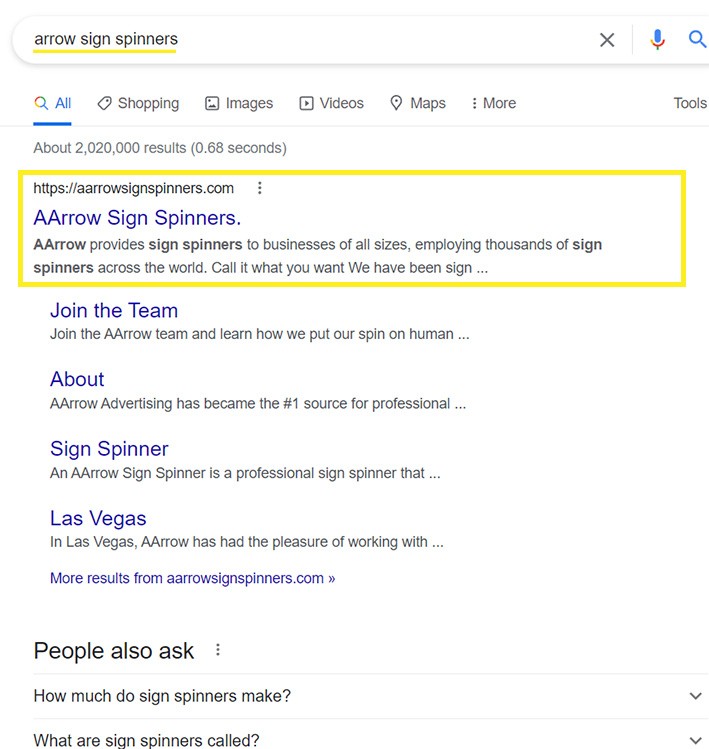709x749 pixels.
Task: Open the three-dot menu beside People also ask
Action: (x=218, y=651)
